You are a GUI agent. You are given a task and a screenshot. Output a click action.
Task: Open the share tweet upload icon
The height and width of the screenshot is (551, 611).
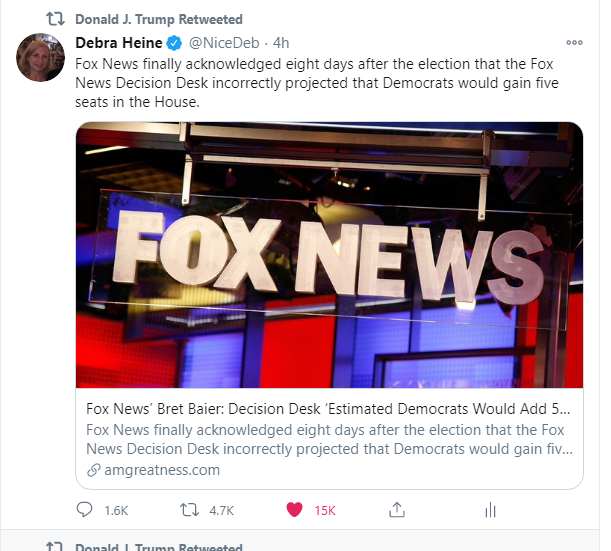coord(397,510)
